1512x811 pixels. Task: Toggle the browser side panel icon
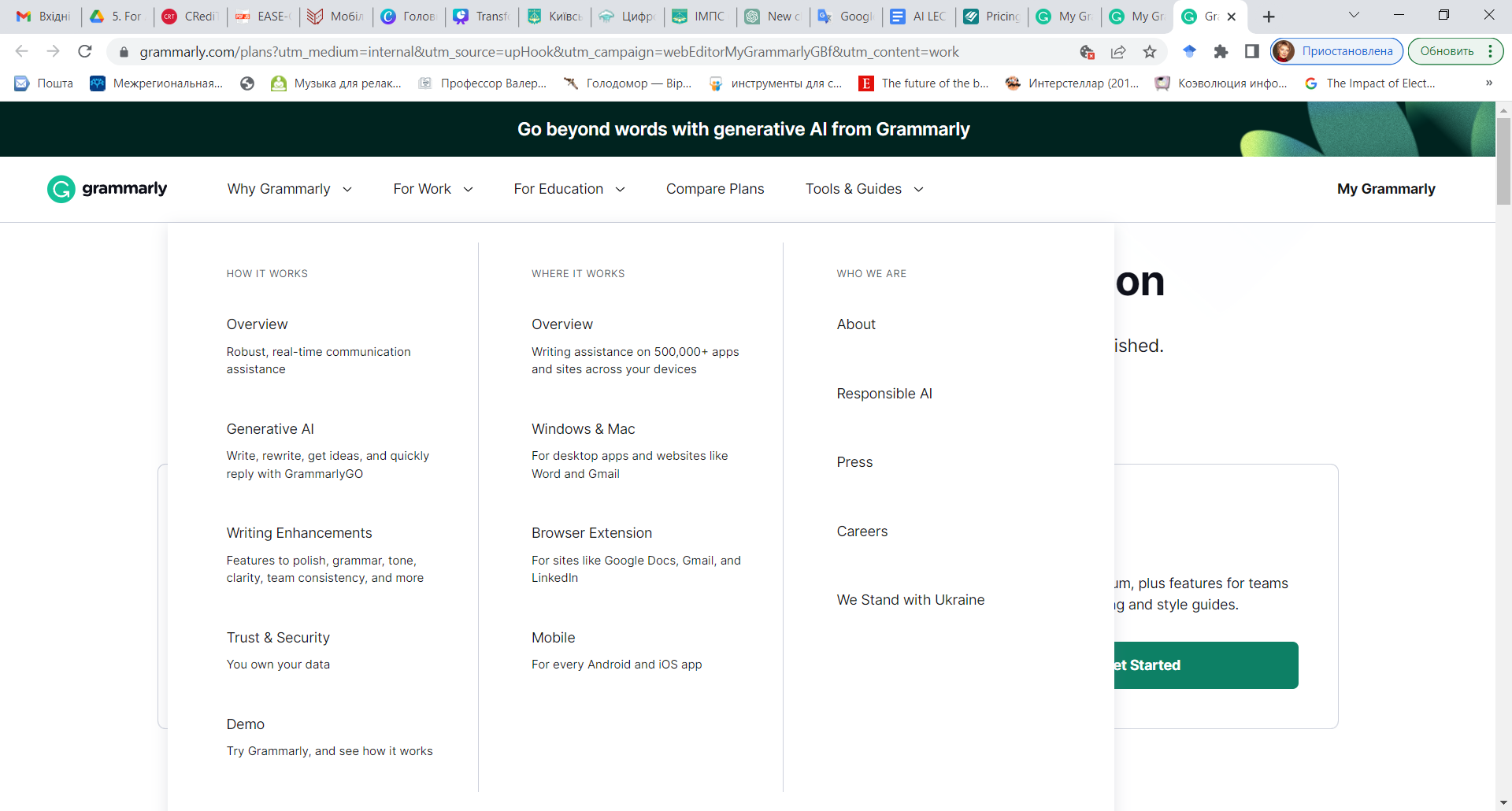pos(1252,52)
